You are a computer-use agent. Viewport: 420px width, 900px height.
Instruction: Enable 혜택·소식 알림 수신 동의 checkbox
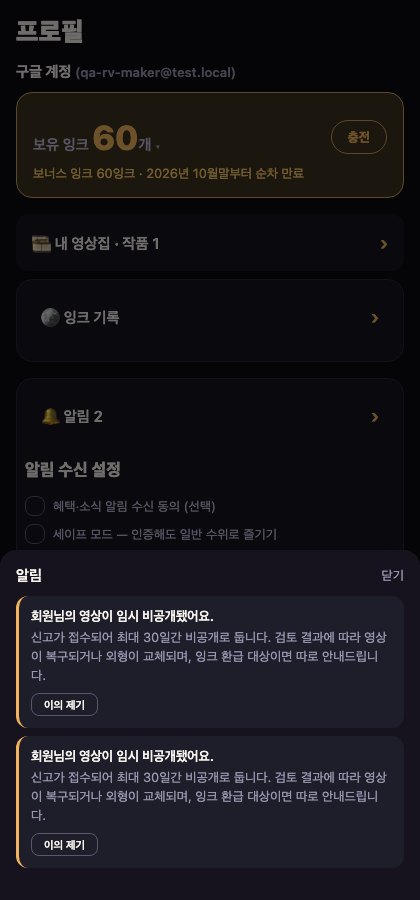pos(35,506)
